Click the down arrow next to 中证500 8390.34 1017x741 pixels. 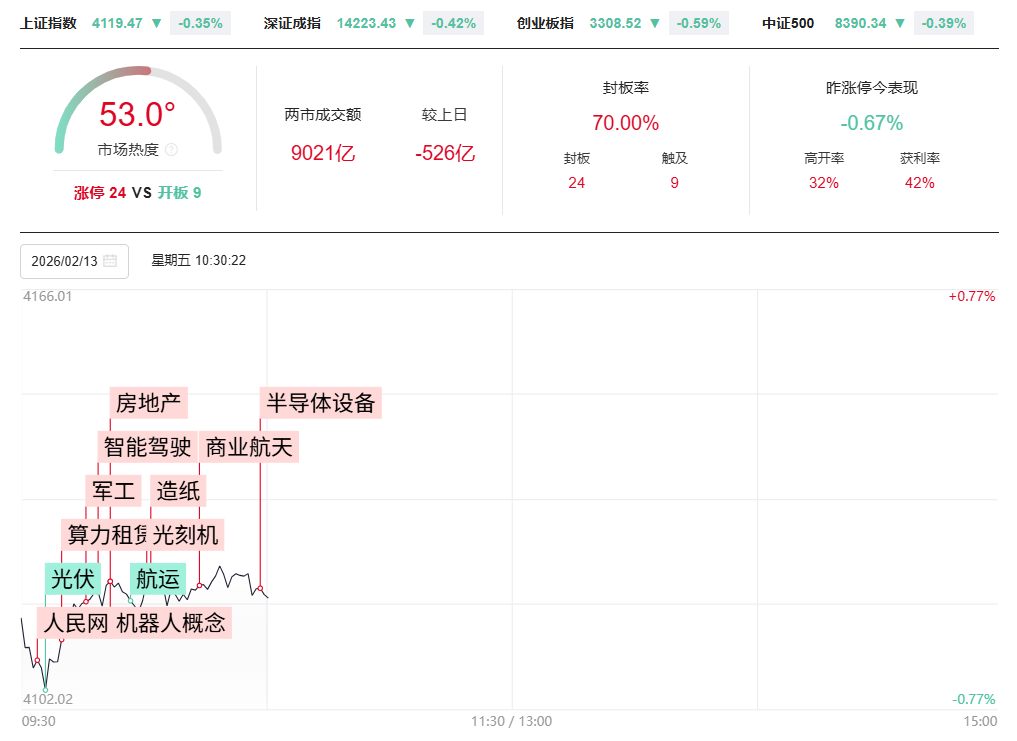[900, 23]
